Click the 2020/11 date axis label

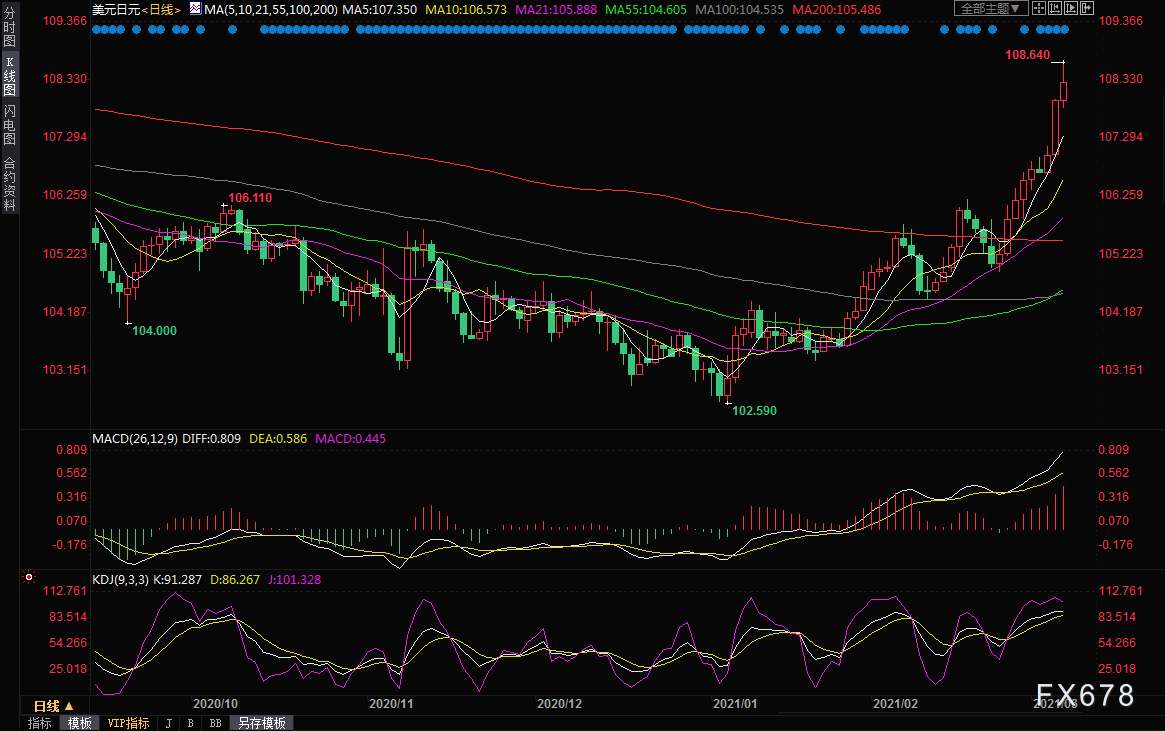point(392,704)
